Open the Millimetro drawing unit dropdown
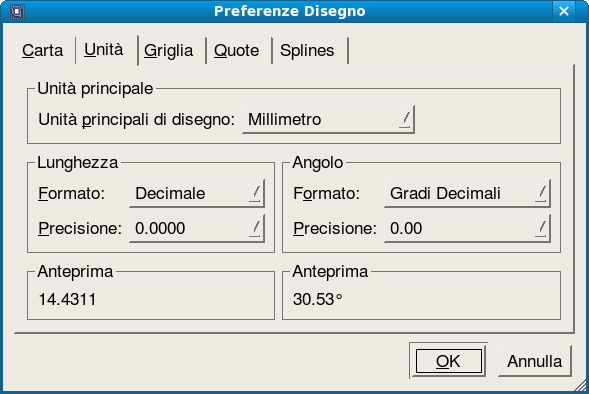Screen dimensions: 589x394 coord(328,119)
